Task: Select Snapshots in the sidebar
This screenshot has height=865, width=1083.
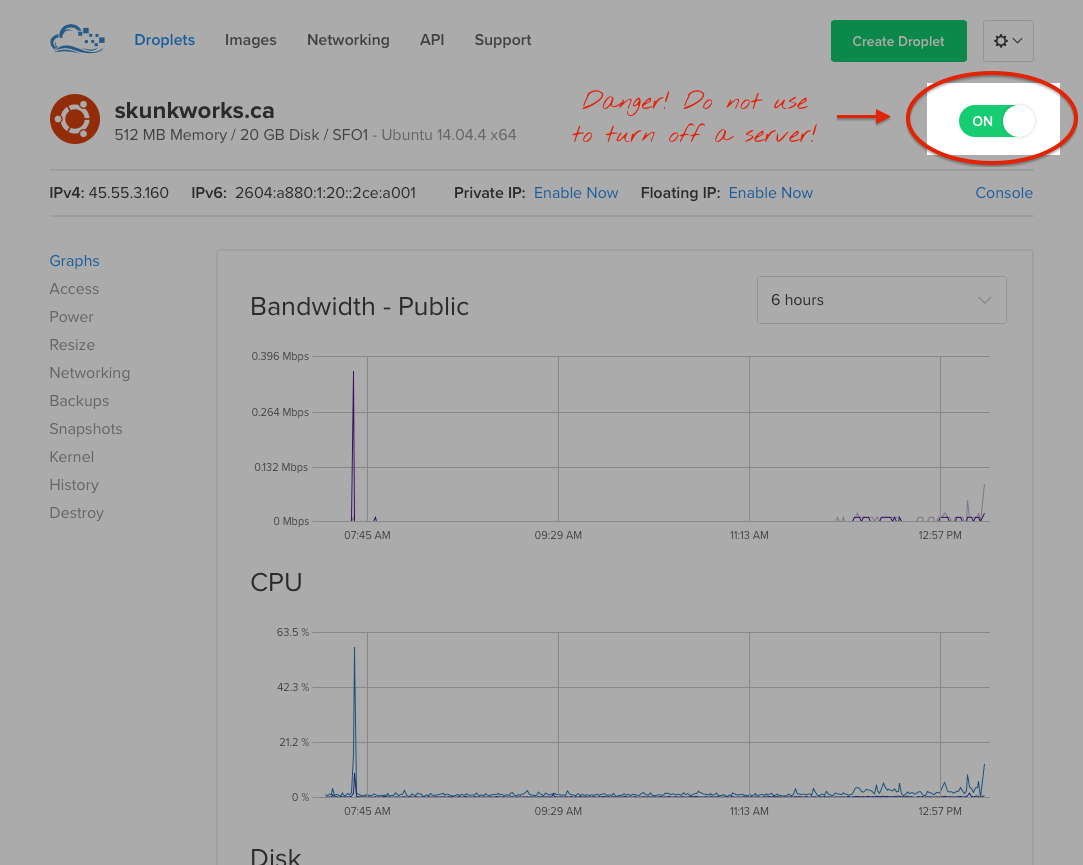Action: [86, 428]
